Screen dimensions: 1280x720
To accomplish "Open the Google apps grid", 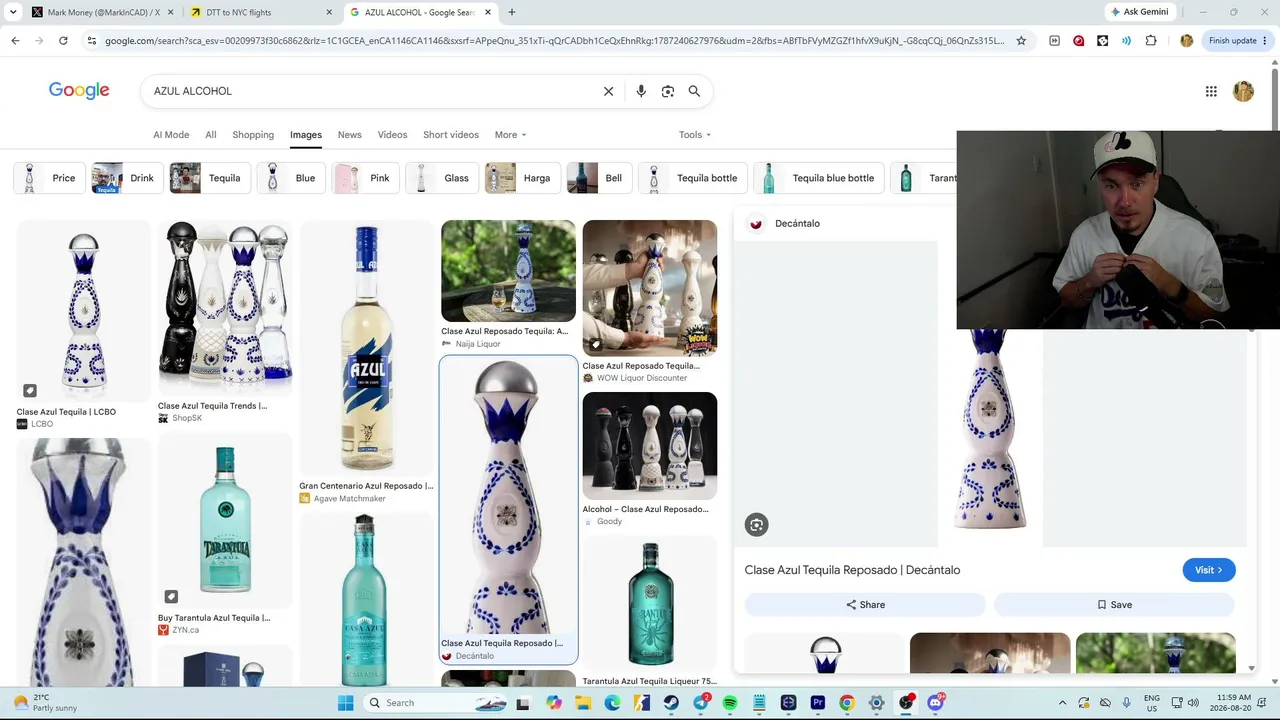I will click(x=1211, y=91).
